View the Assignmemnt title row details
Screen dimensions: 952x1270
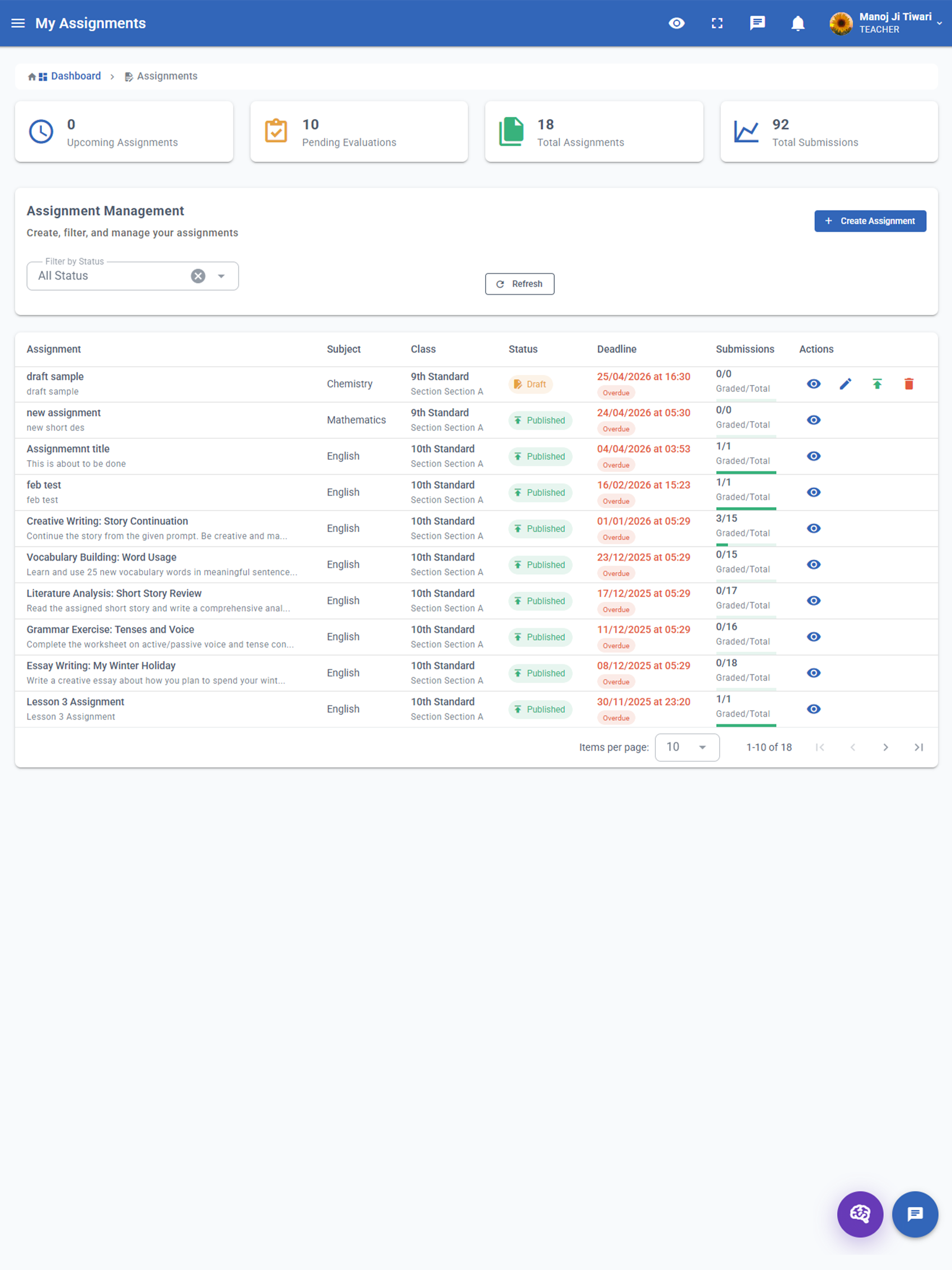tap(814, 456)
